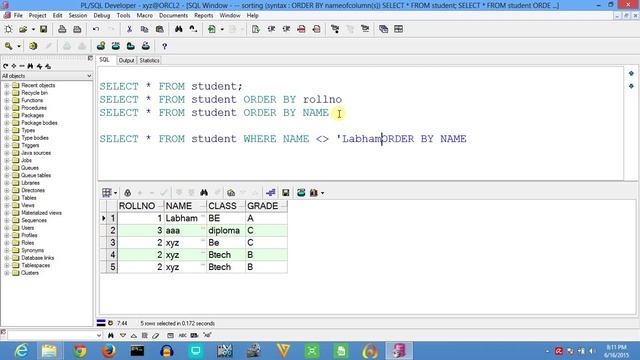640x360 pixels.
Task: Click the 'Labham' cell in results grid
Action: (185, 218)
